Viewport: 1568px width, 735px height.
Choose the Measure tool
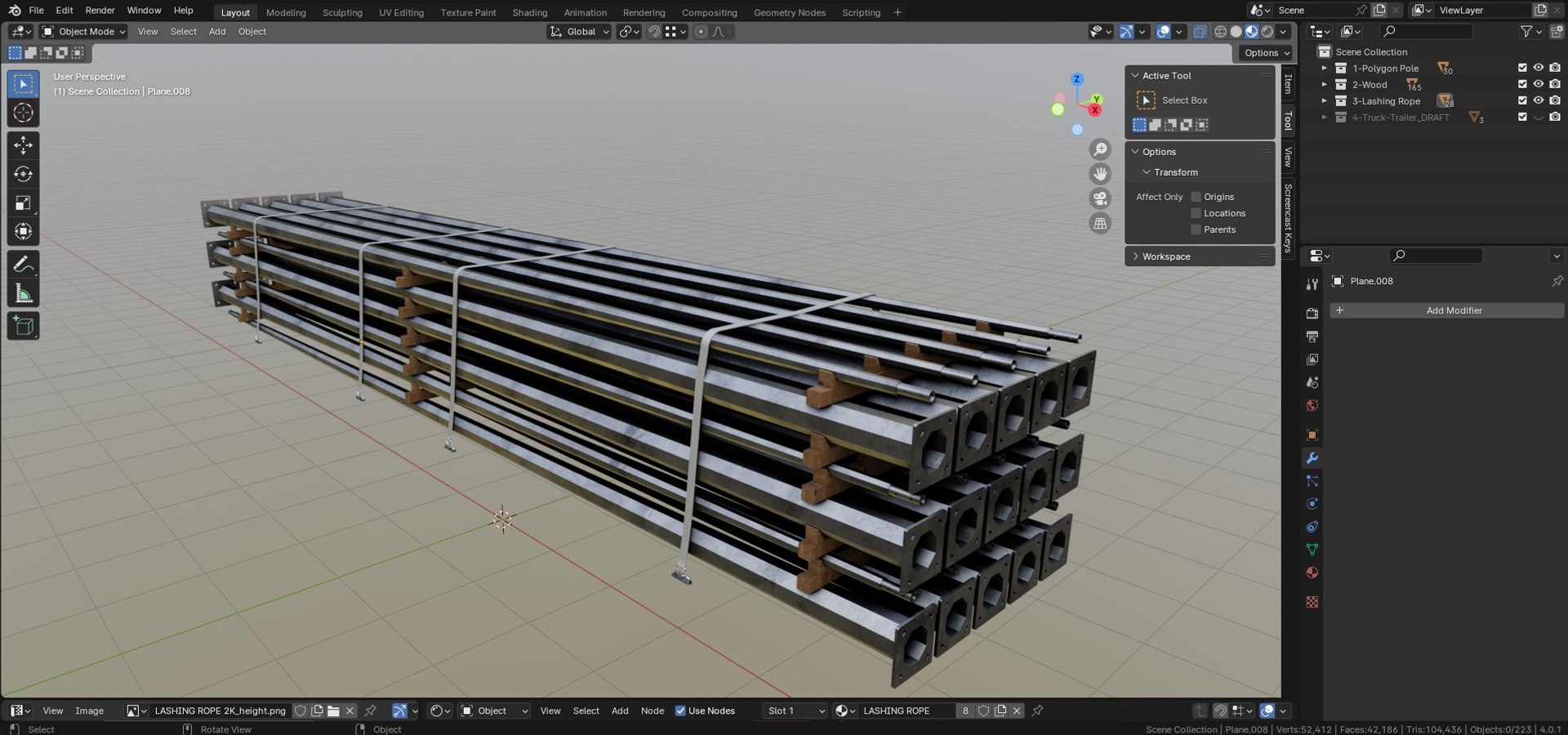tap(23, 293)
